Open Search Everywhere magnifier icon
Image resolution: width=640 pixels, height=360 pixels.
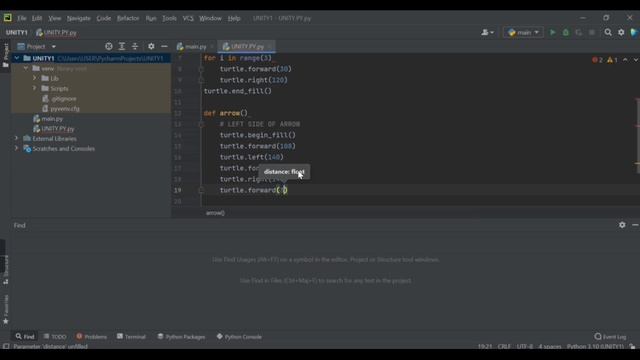[x=608, y=32]
